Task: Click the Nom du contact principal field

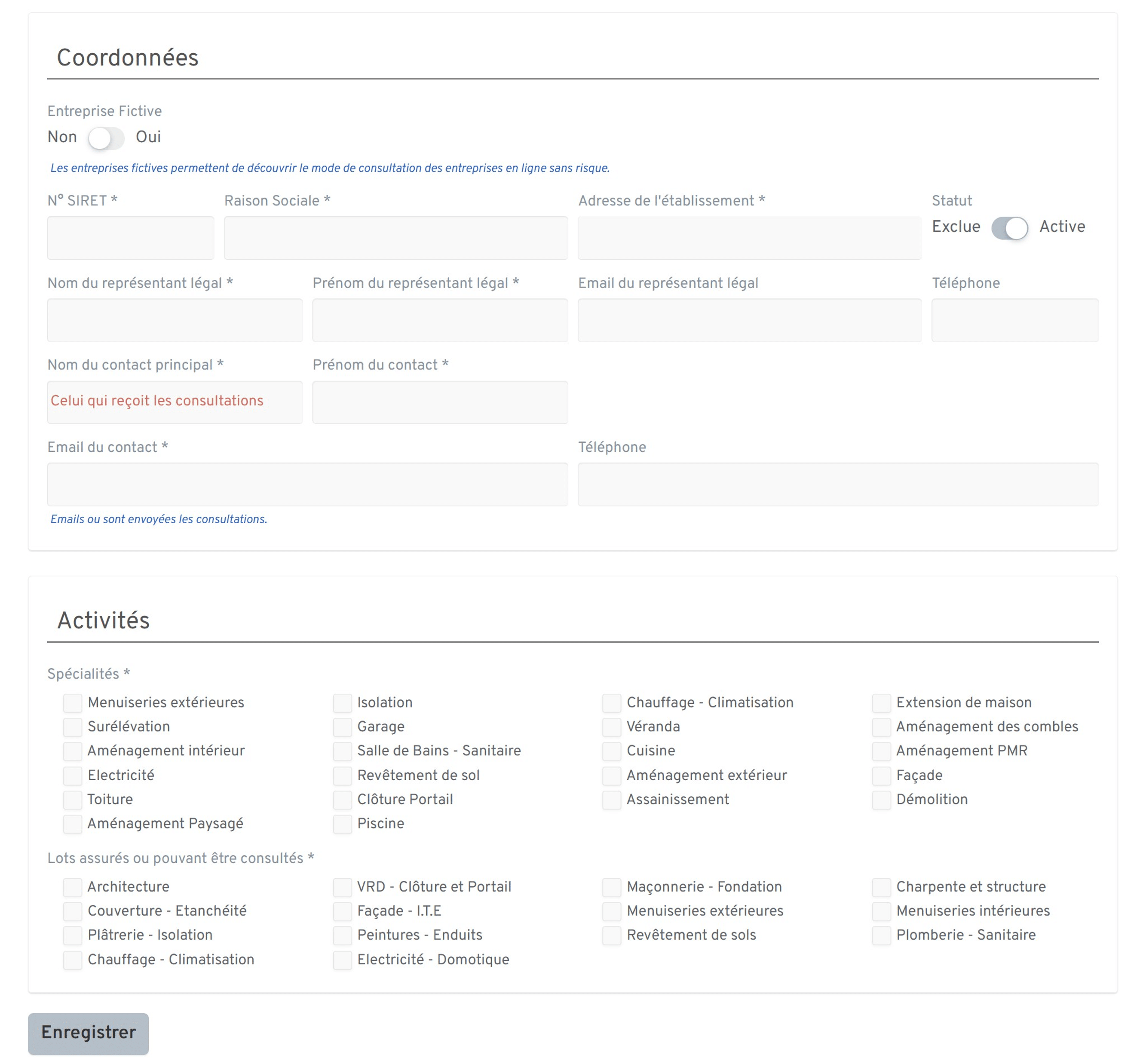Action: [175, 402]
